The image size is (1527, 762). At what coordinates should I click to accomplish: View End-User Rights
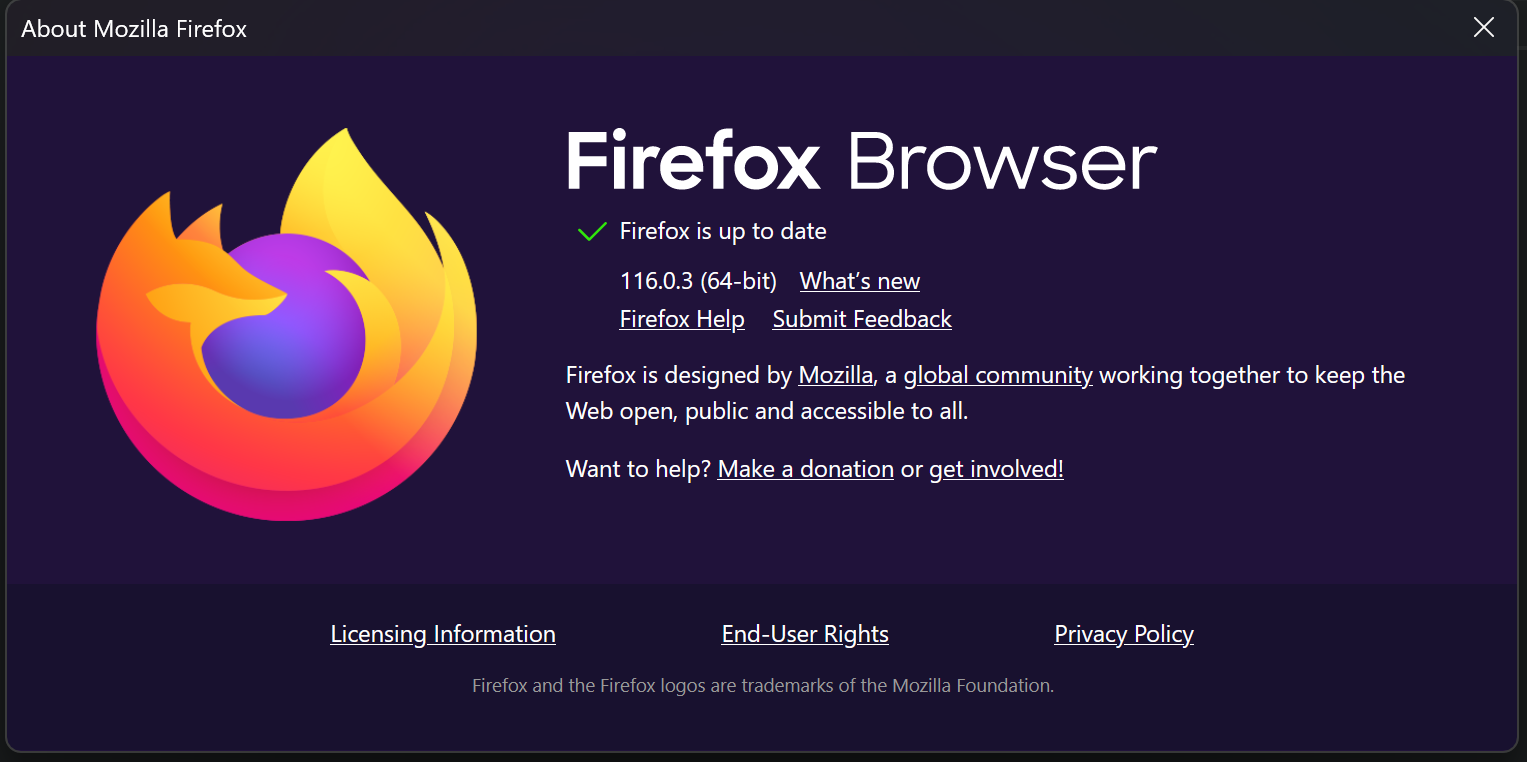[x=805, y=634]
